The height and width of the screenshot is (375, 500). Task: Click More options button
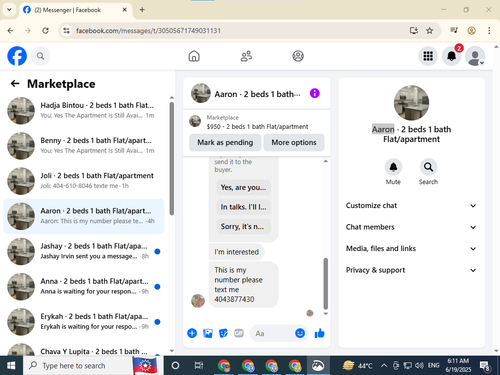click(x=294, y=142)
